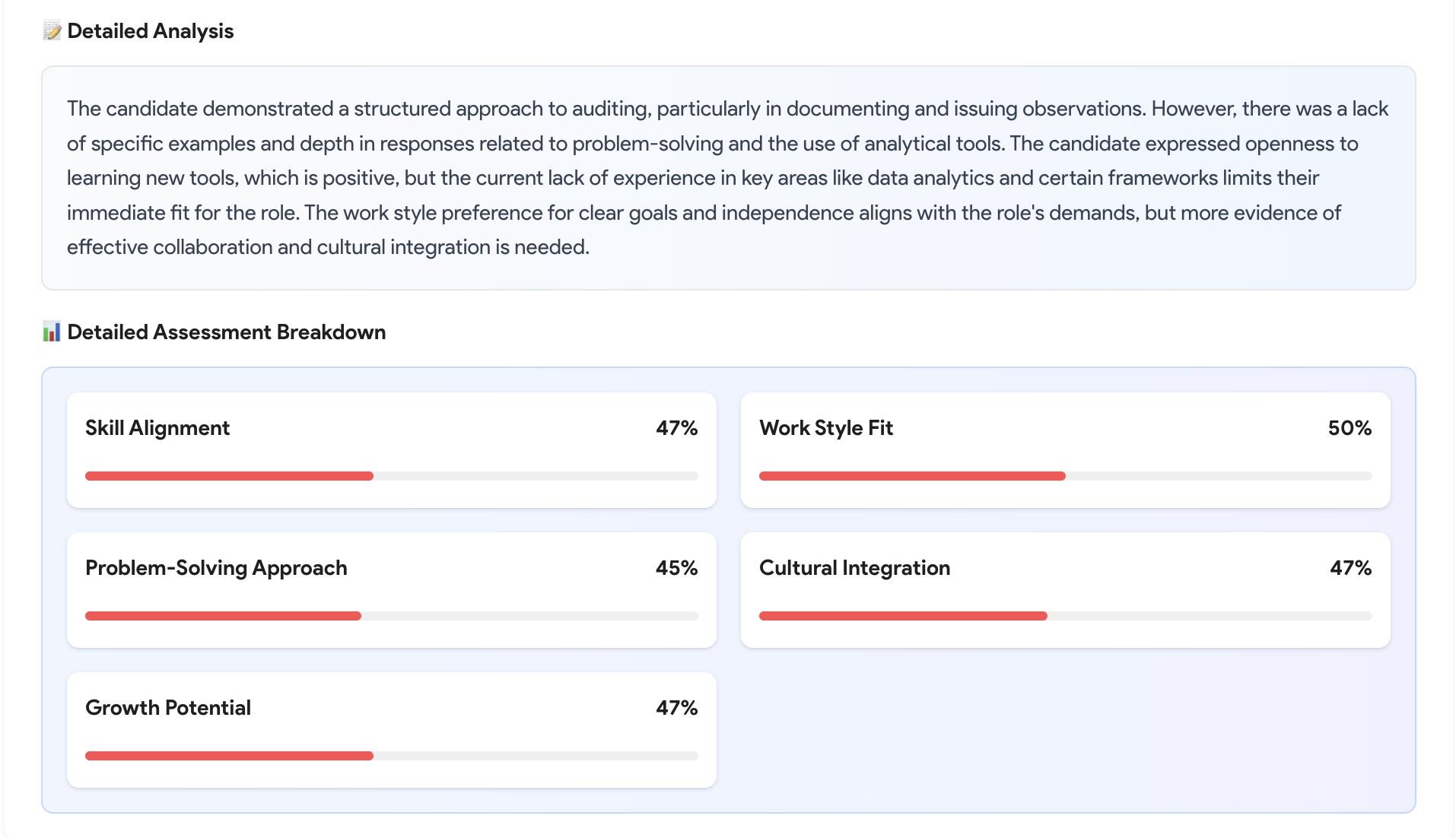The image size is (1456, 838).
Task: Select the Work Style Fit card title
Action: (826, 428)
